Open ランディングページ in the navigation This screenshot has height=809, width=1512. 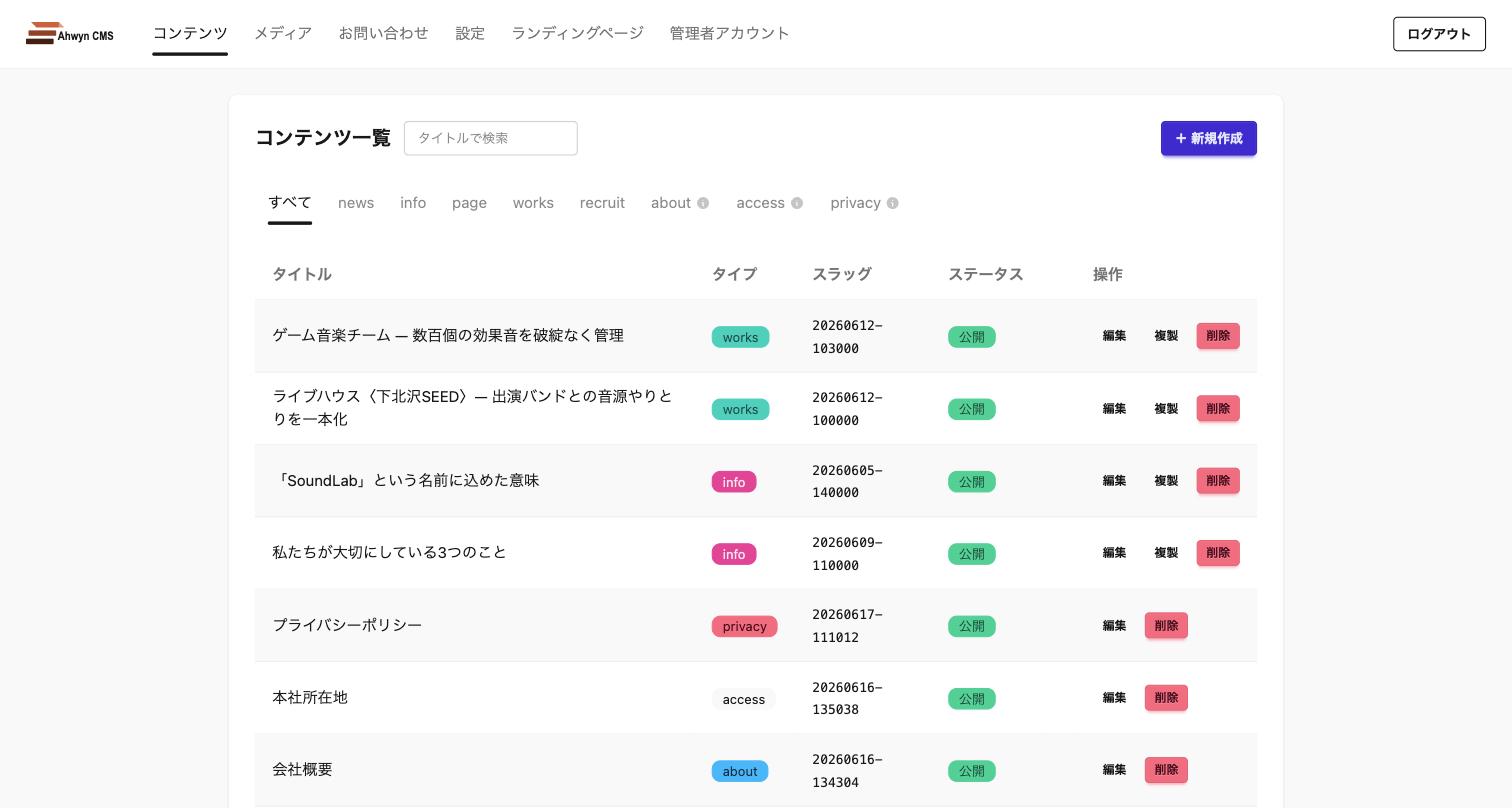pos(577,33)
